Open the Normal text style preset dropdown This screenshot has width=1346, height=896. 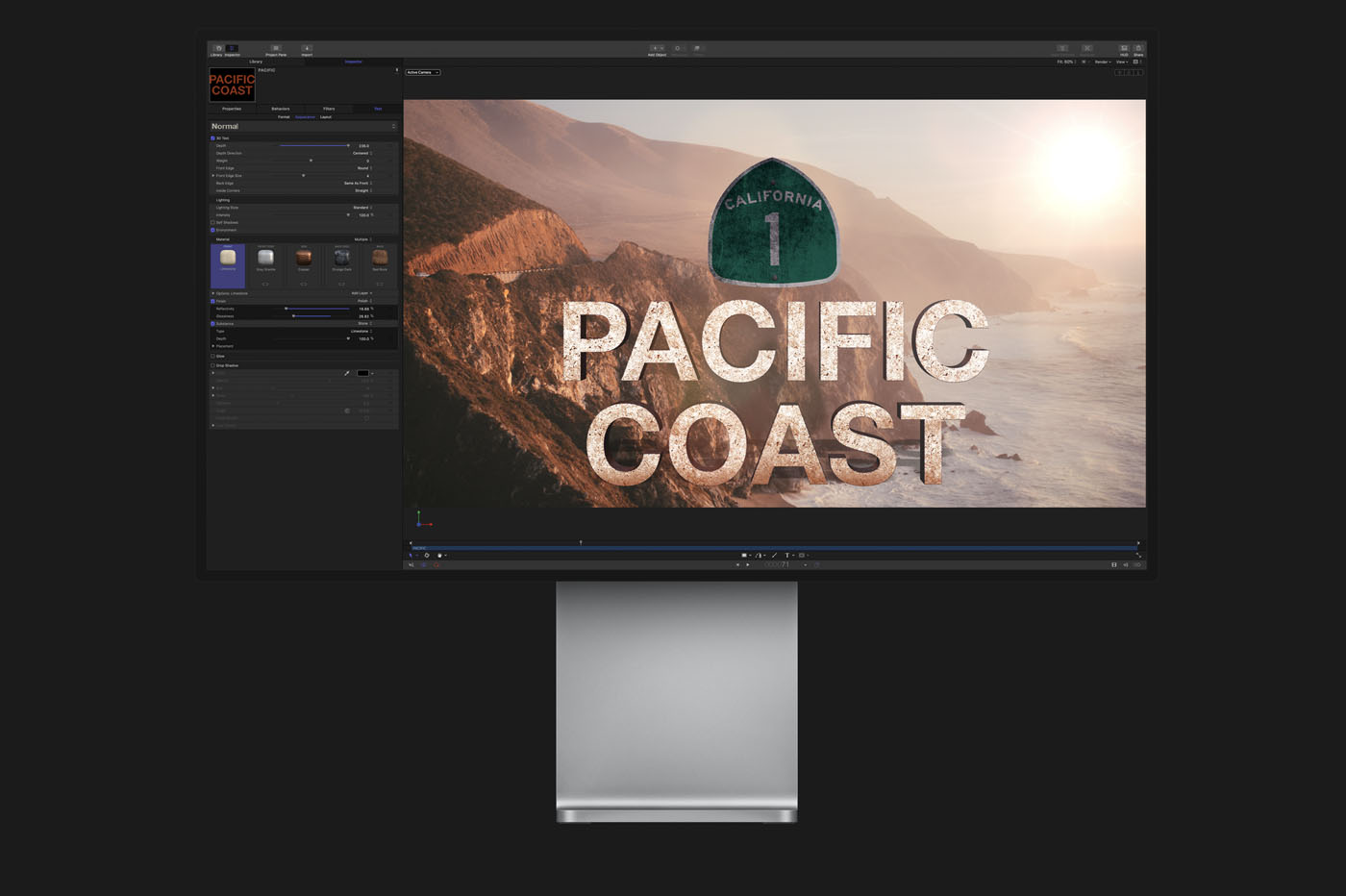tap(304, 126)
